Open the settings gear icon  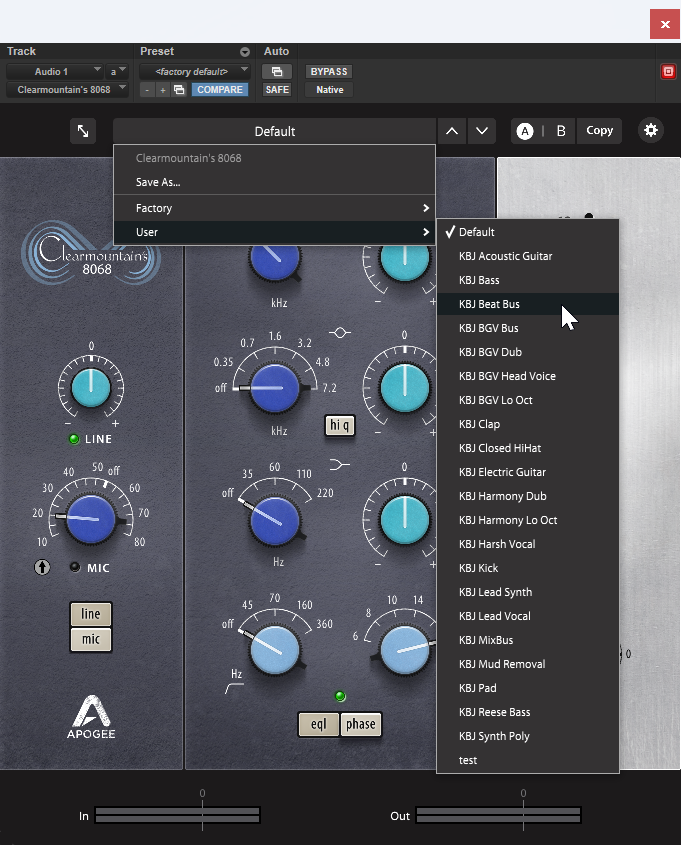pos(651,130)
